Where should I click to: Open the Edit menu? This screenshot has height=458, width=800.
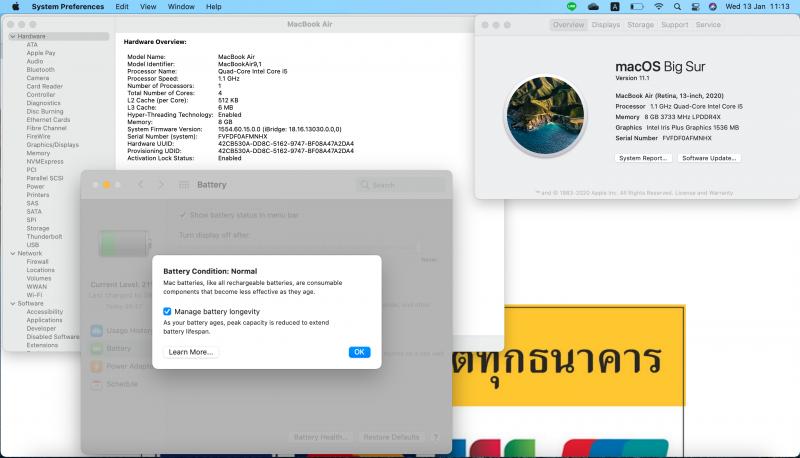122,7
